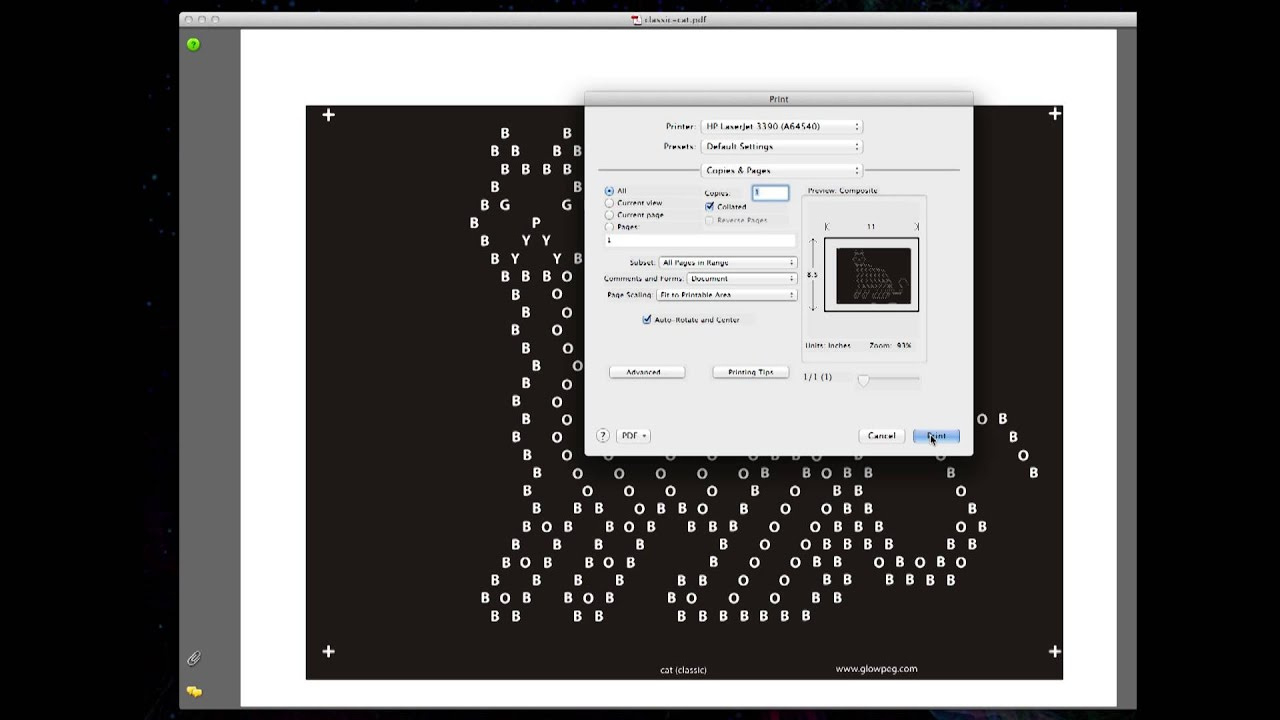Click the Advanced button
This screenshot has height=720, width=1280.
pos(646,371)
